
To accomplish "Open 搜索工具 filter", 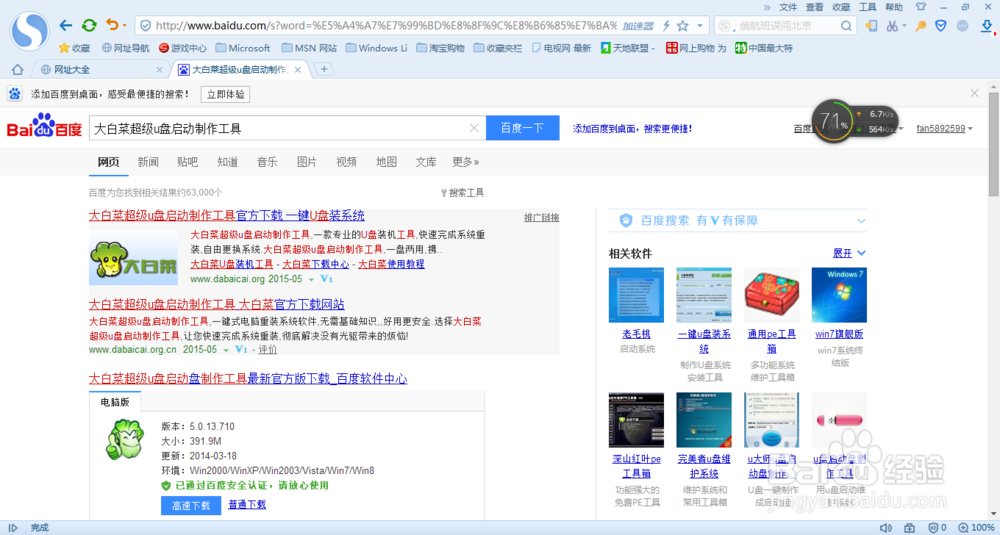I will click(x=462, y=193).
